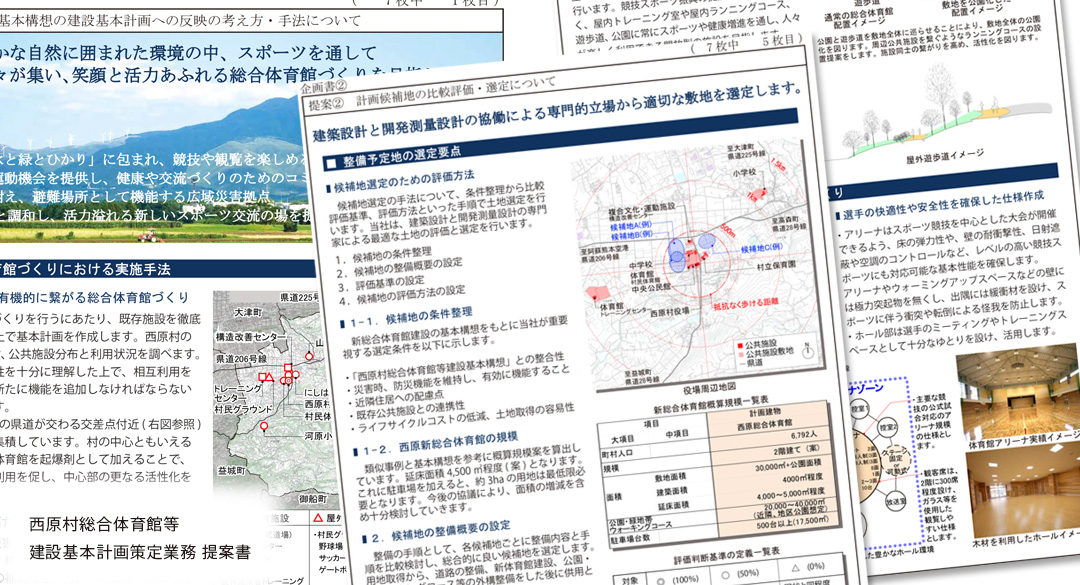Click list item '4. 候補地の評価方法の設定'

[402, 296]
